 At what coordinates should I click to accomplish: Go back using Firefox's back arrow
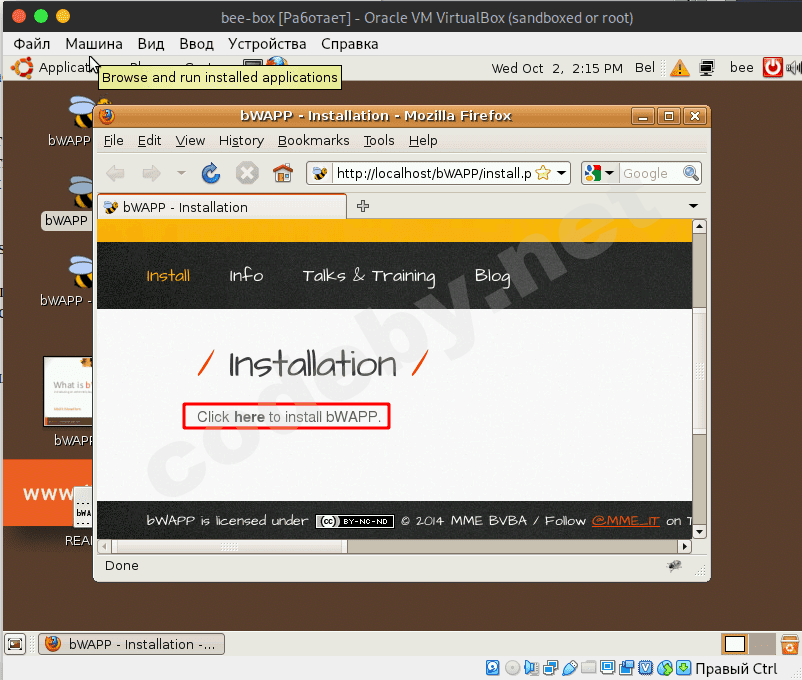point(116,173)
